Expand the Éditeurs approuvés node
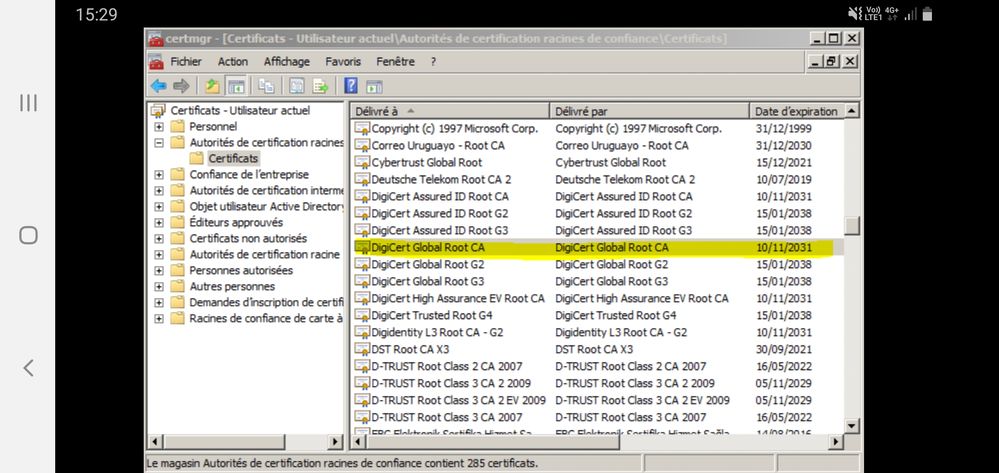Viewport: 999px width, 473px height. (x=159, y=223)
